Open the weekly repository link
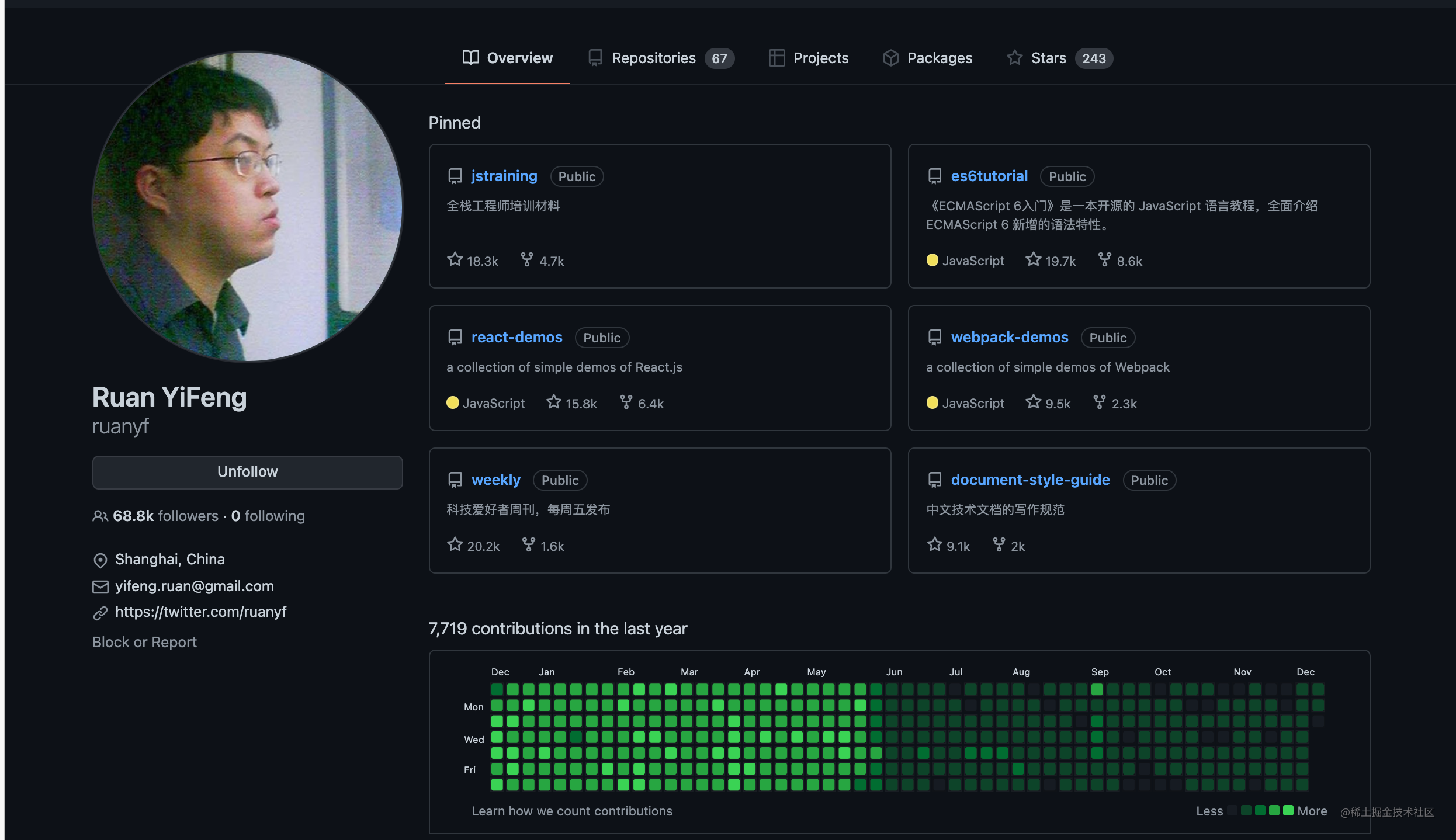 pos(495,480)
